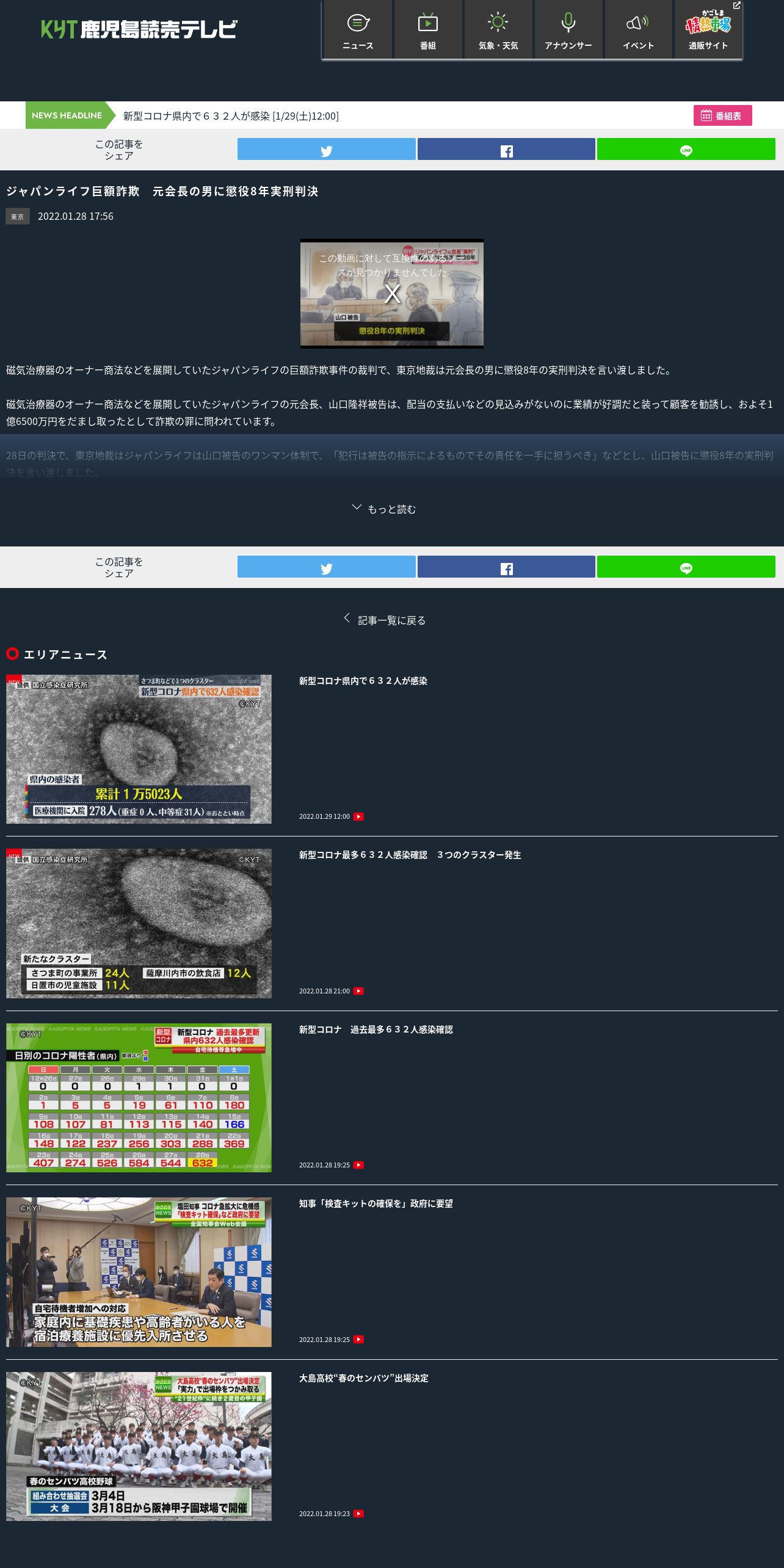This screenshot has height=1568, width=784.
Task: Open article 知事「検査キットの確保を」政府に要望
Action: click(376, 1203)
